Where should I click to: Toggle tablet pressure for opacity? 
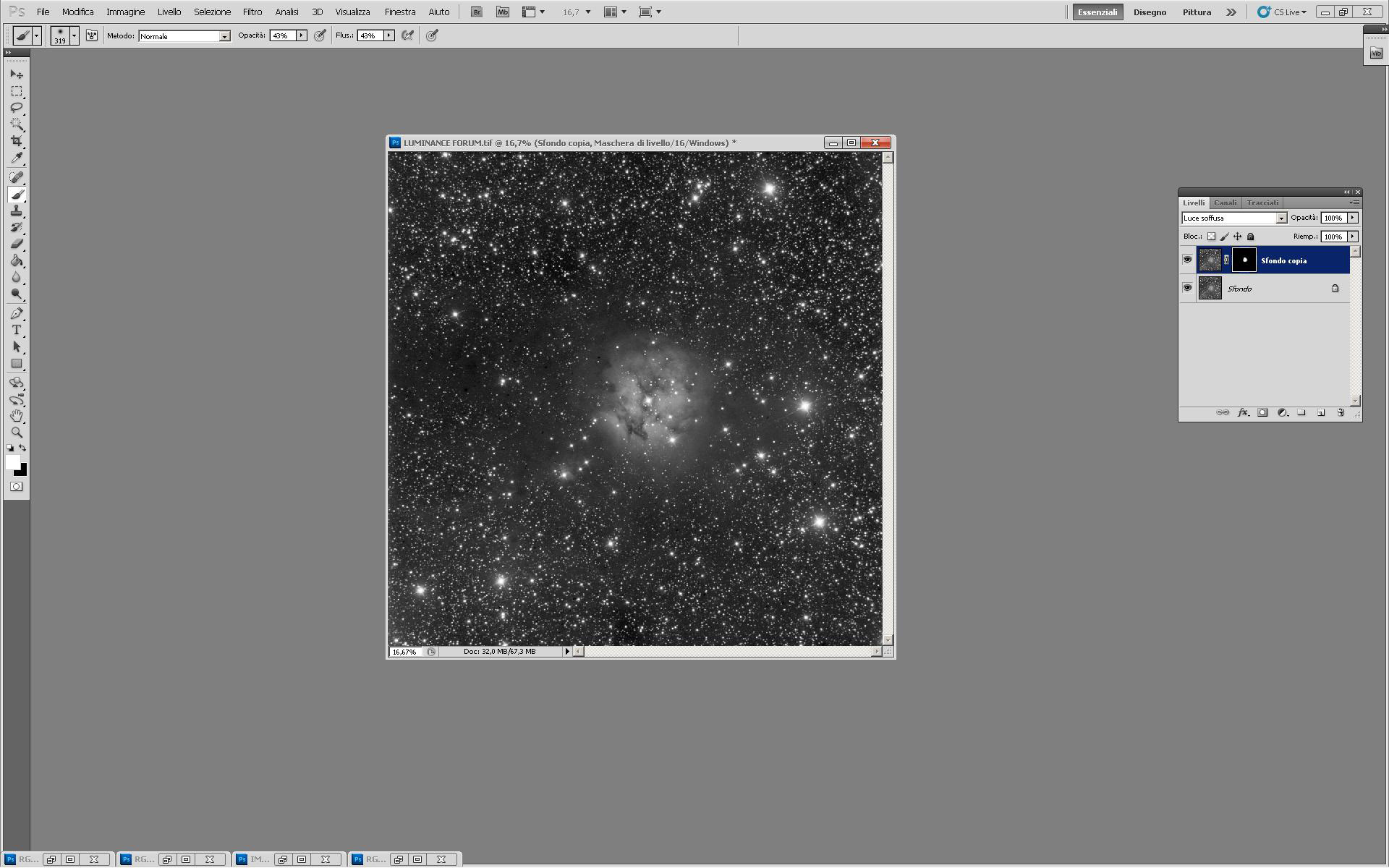320,35
